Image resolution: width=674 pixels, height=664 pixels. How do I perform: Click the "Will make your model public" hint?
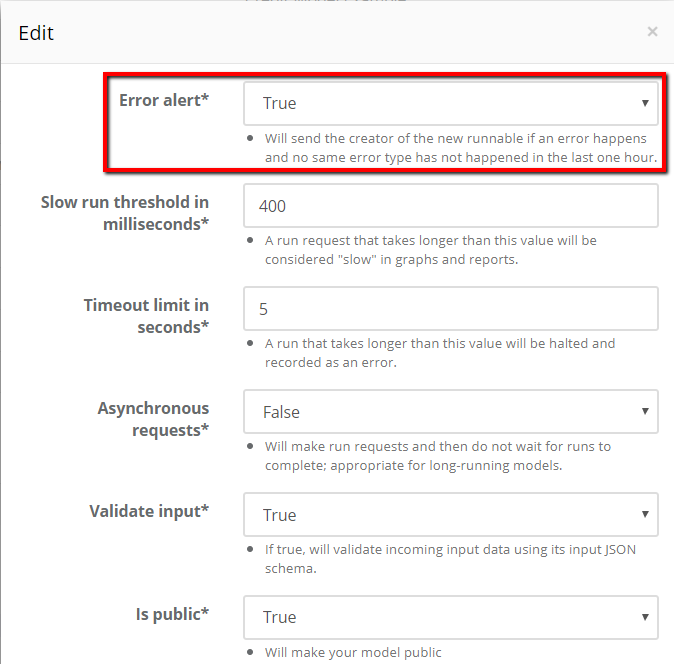(353, 652)
